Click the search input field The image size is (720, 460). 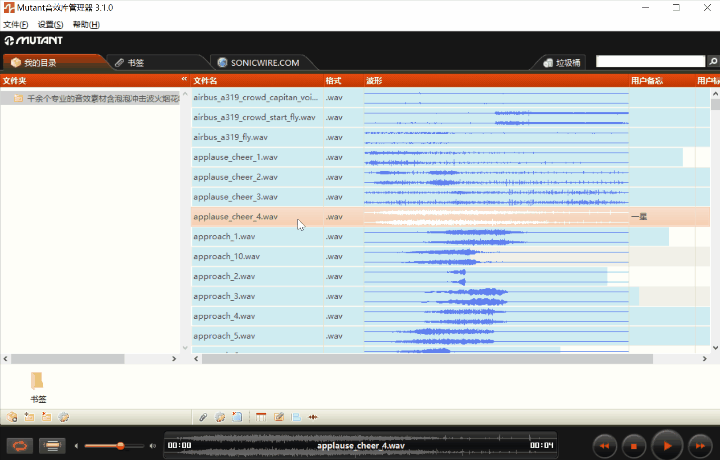click(x=650, y=62)
